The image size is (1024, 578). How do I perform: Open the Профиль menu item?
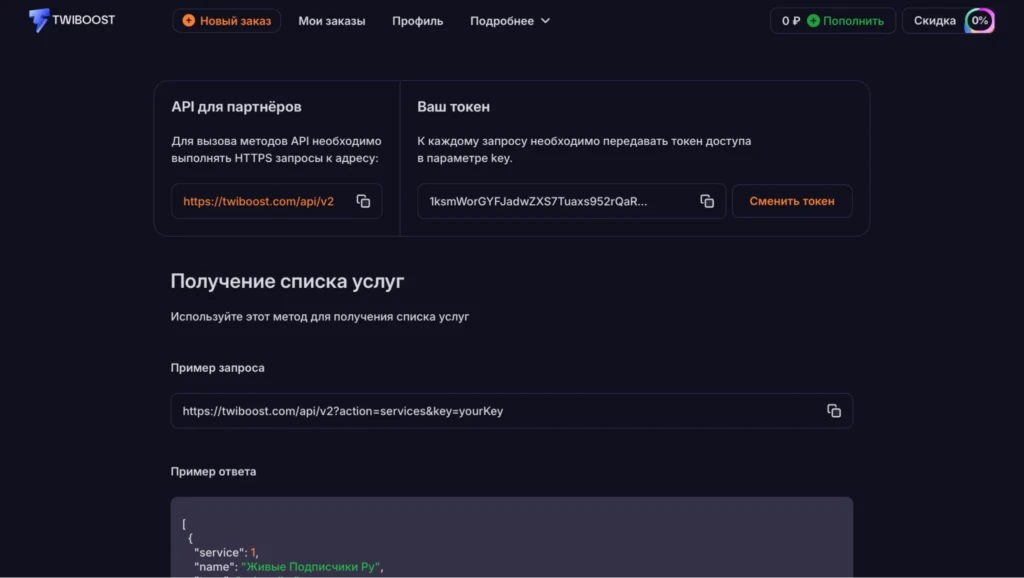point(417,21)
